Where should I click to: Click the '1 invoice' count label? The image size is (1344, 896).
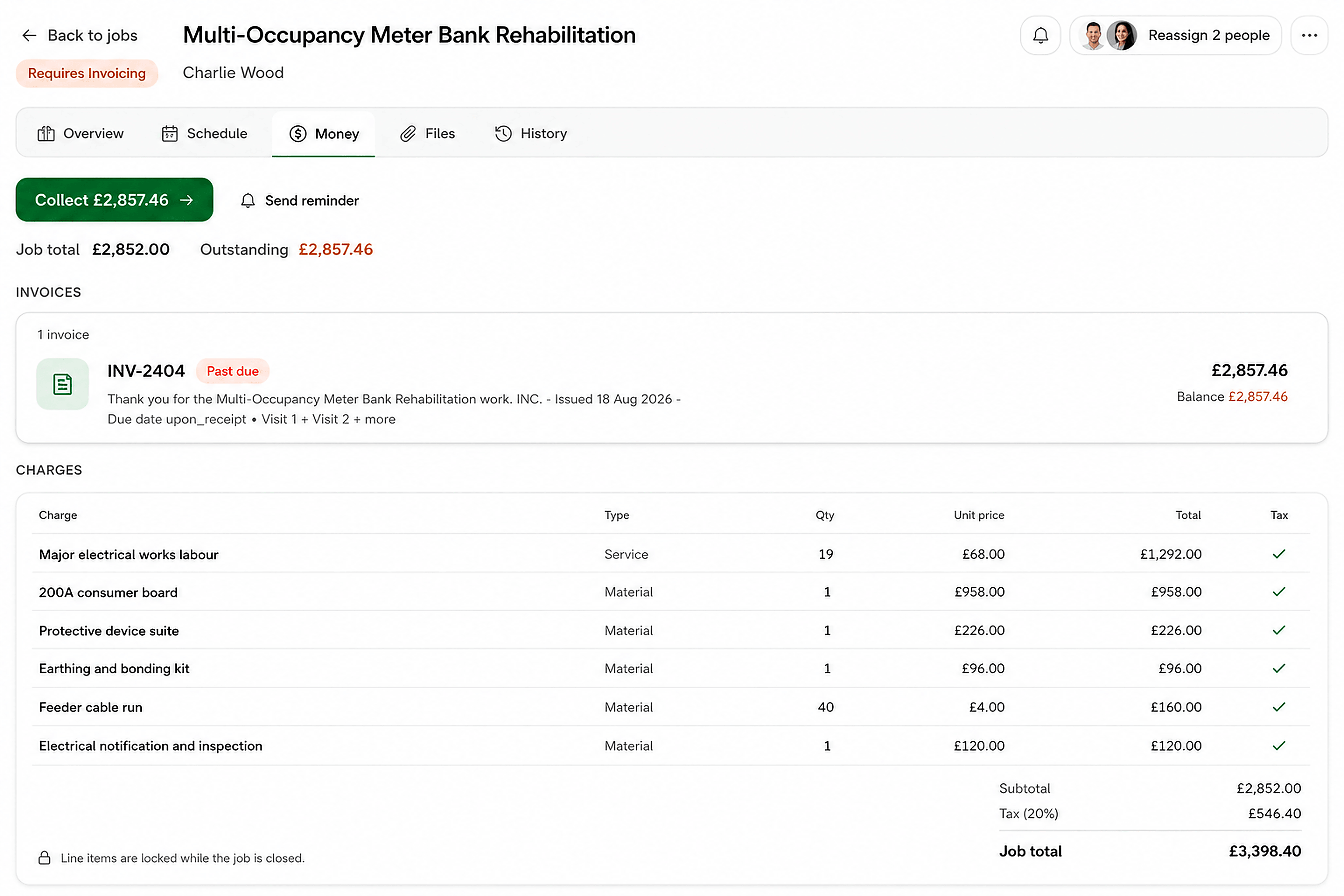[63, 335]
